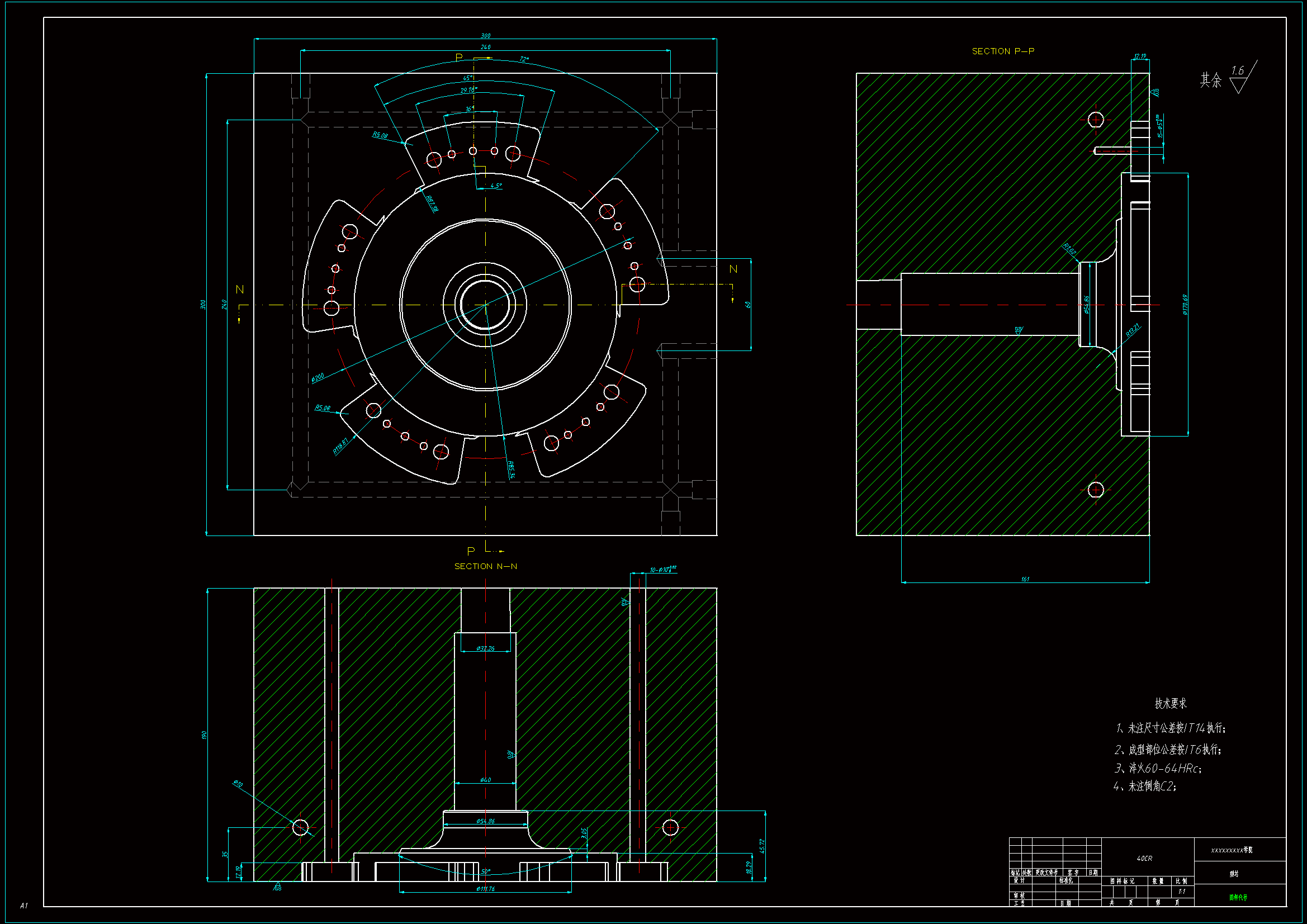Click the 190 height dimension
This screenshot has height=924, width=1307.
(204, 735)
